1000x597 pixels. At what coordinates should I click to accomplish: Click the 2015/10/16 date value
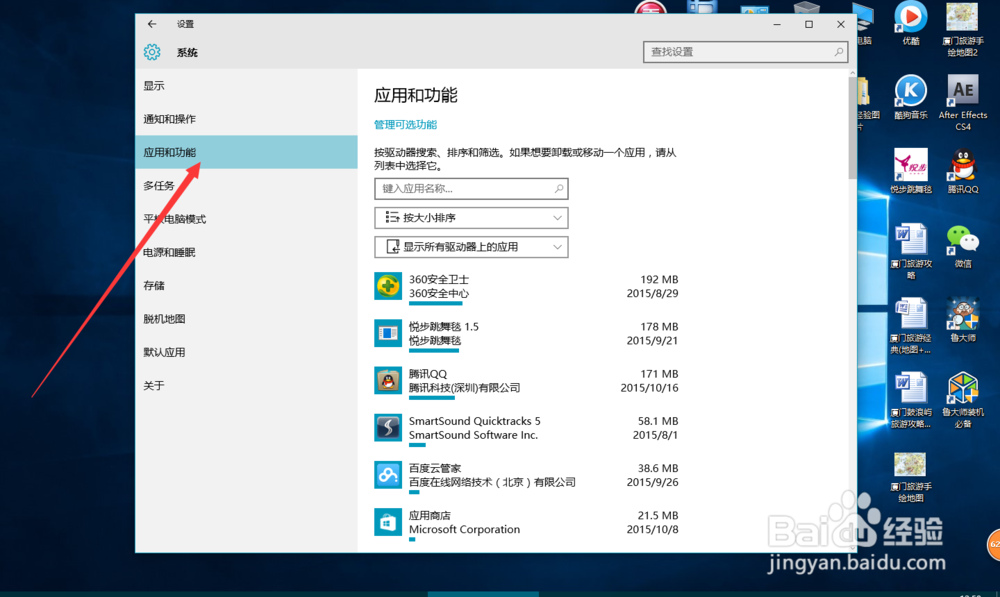point(649,388)
